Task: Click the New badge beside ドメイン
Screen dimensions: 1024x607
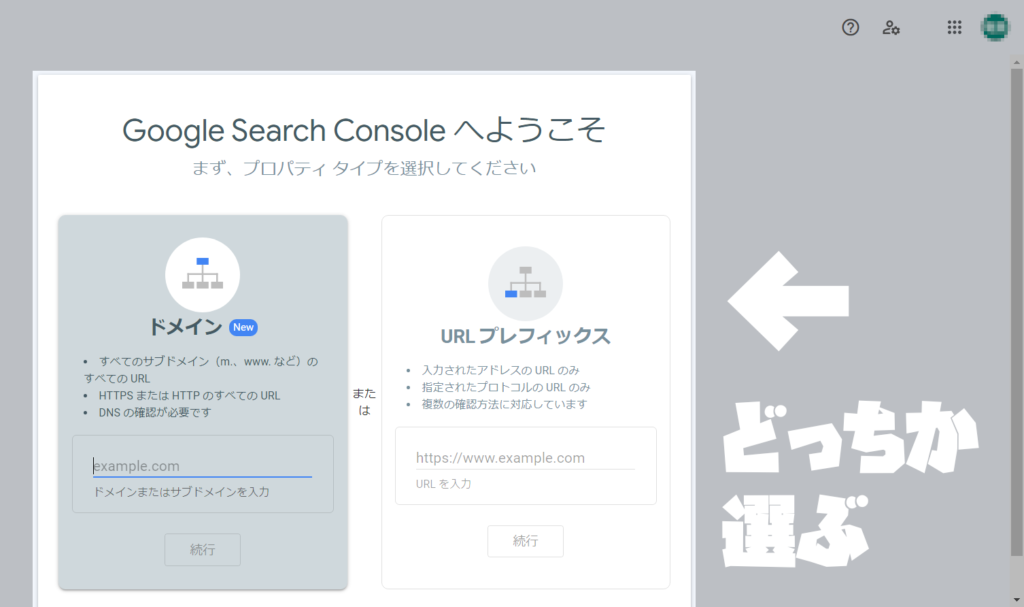Action: tap(244, 327)
